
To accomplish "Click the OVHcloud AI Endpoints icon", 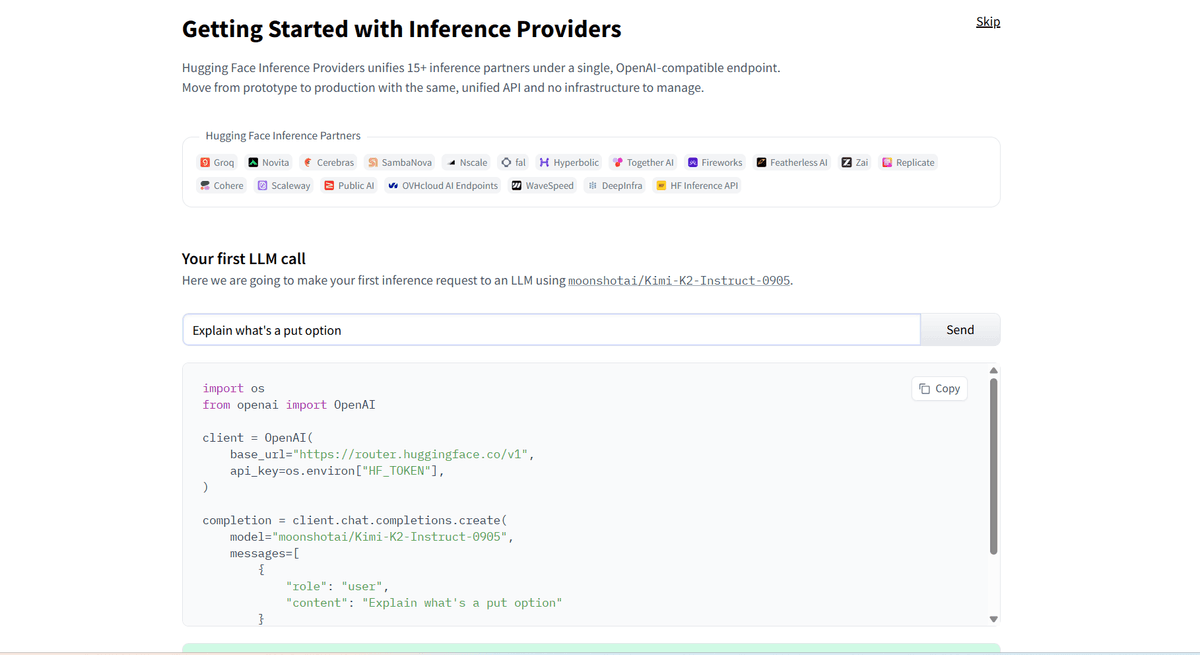I will (x=393, y=185).
